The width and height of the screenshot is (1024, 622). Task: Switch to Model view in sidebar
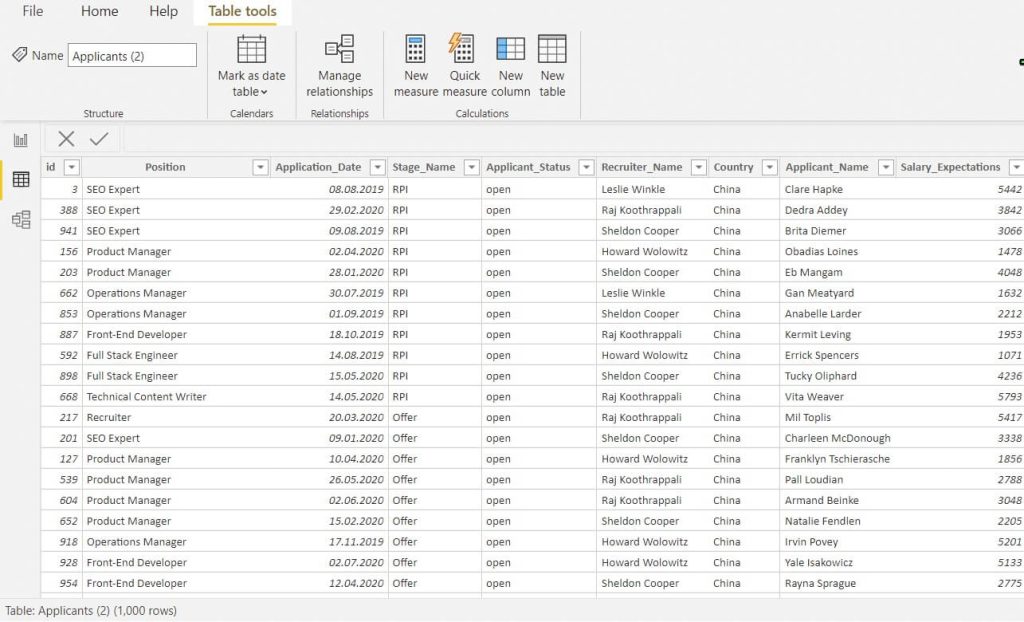(x=21, y=219)
